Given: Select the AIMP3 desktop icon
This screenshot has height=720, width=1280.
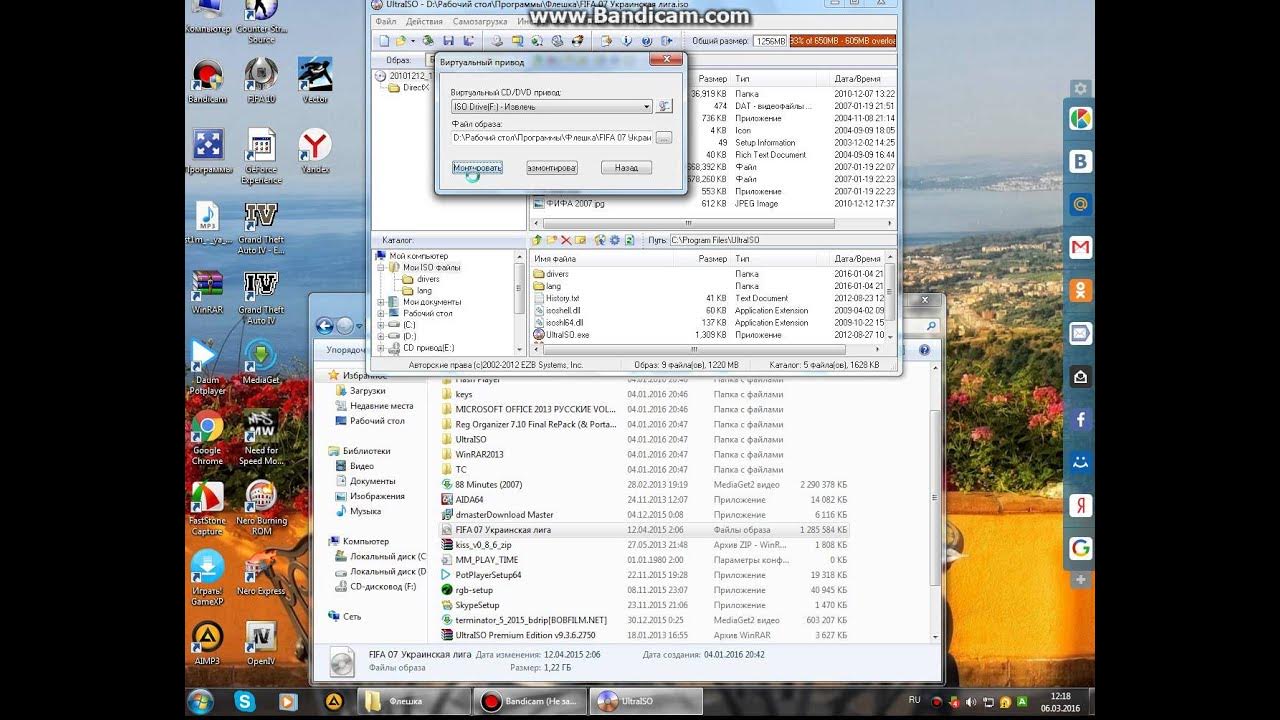Looking at the screenshot, I should (207, 644).
